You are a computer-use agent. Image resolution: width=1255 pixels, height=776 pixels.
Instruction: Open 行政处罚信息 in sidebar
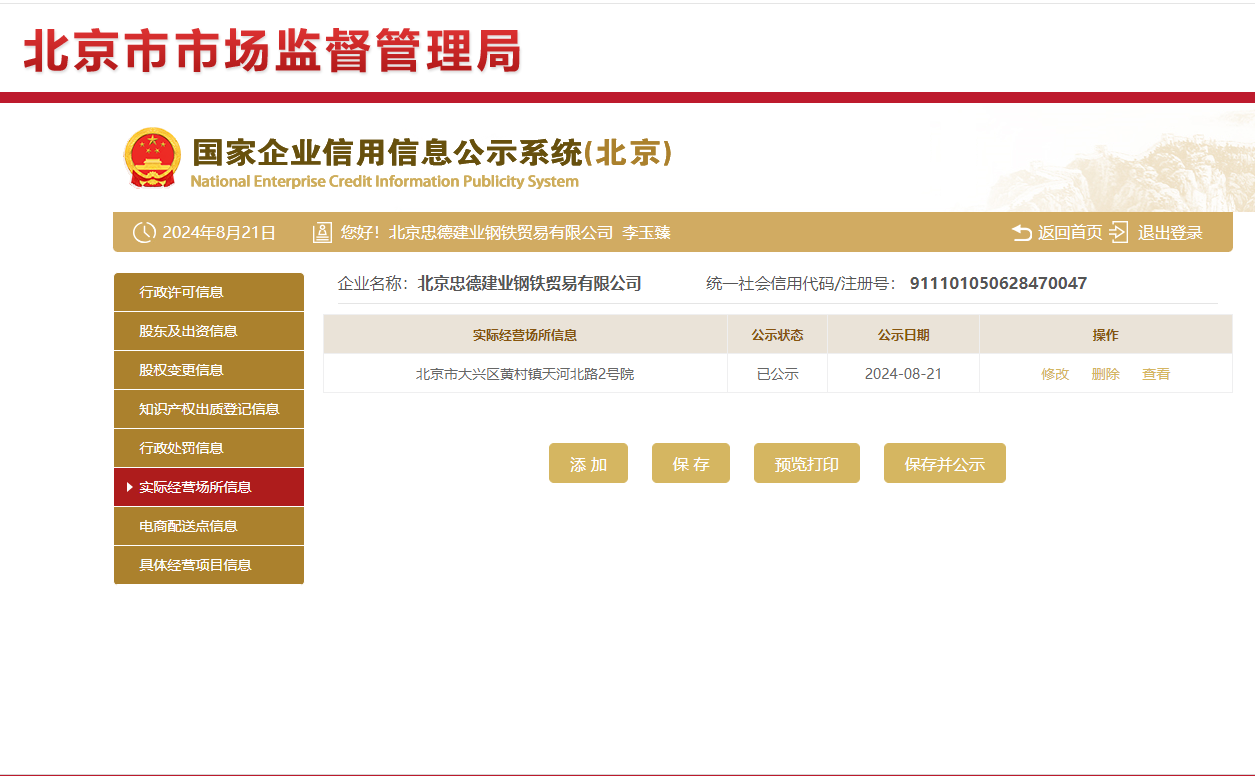[208, 448]
